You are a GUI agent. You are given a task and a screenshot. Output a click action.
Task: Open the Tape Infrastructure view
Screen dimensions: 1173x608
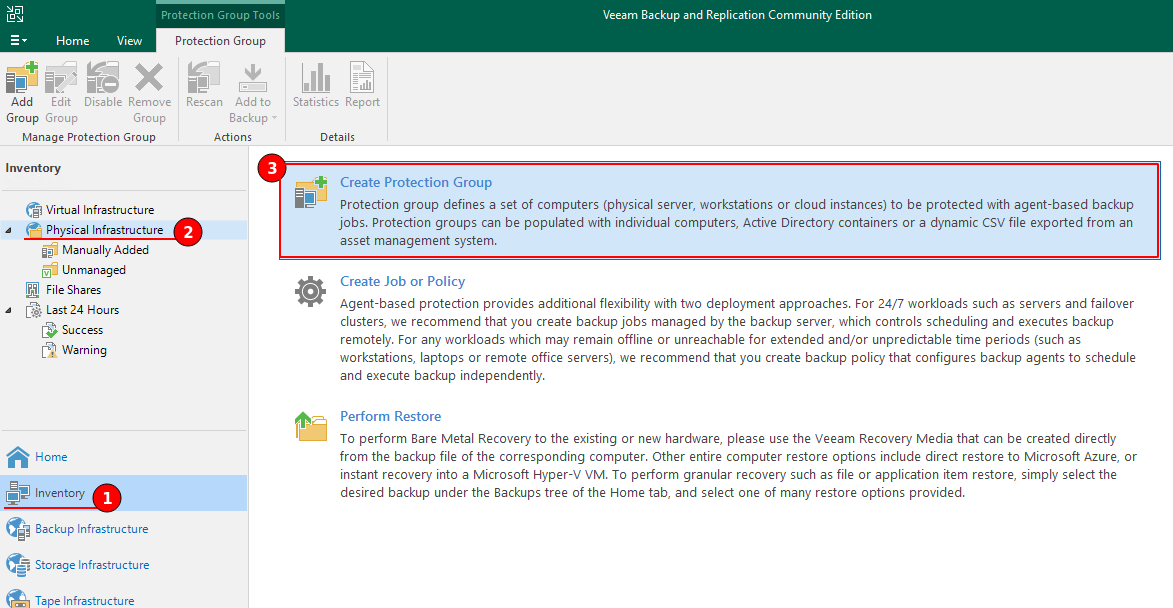85,601
